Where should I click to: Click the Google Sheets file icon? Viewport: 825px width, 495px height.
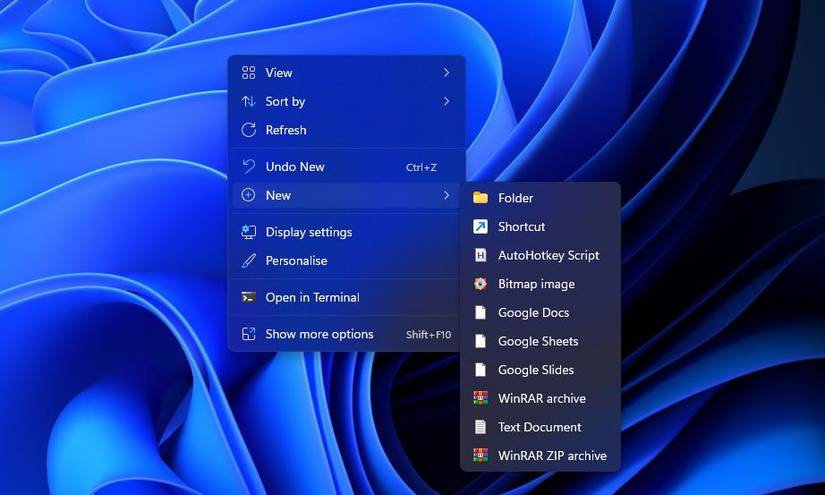tap(480, 341)
